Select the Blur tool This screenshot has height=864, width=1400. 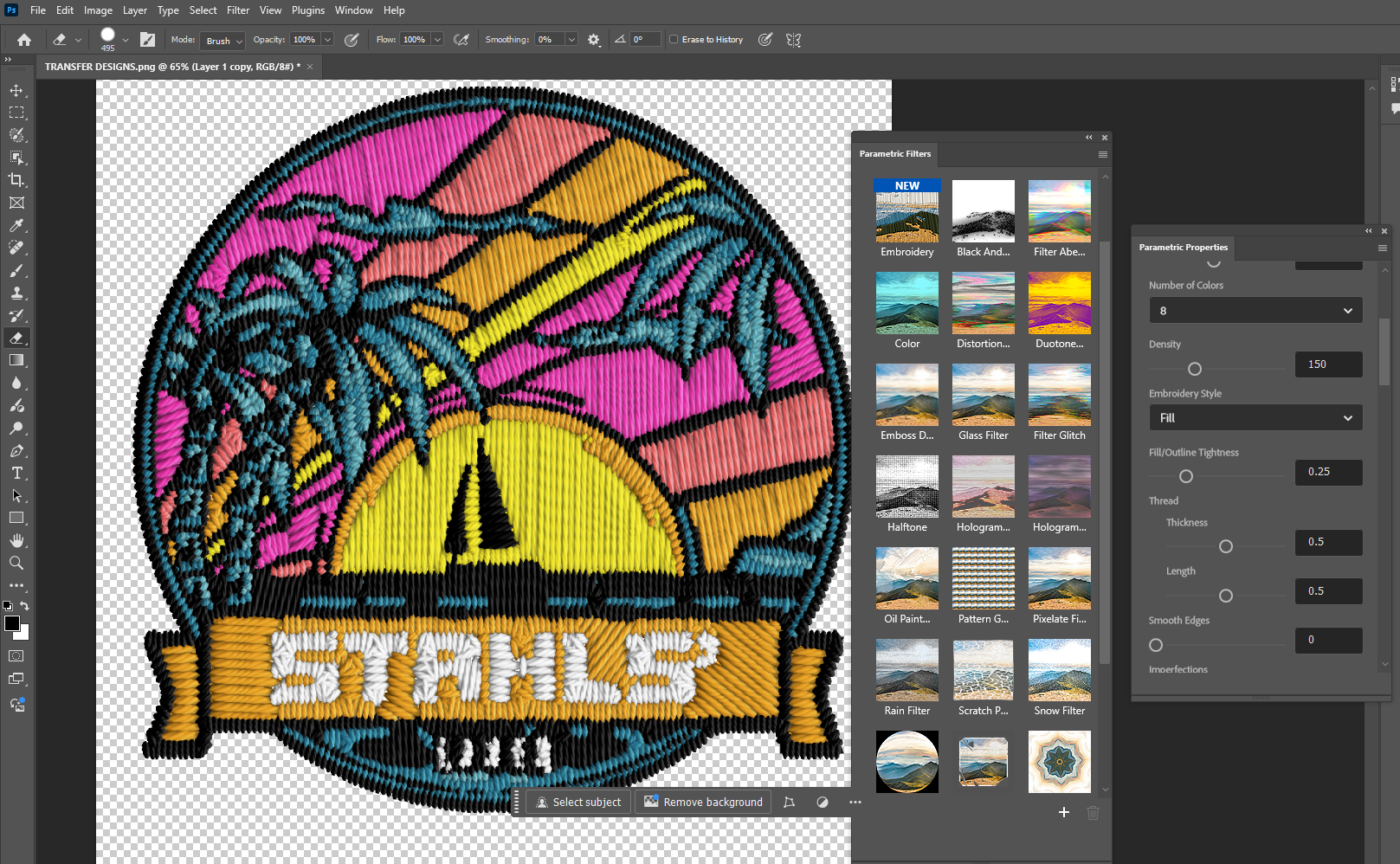pyautogui.click(x=16, y=383)
